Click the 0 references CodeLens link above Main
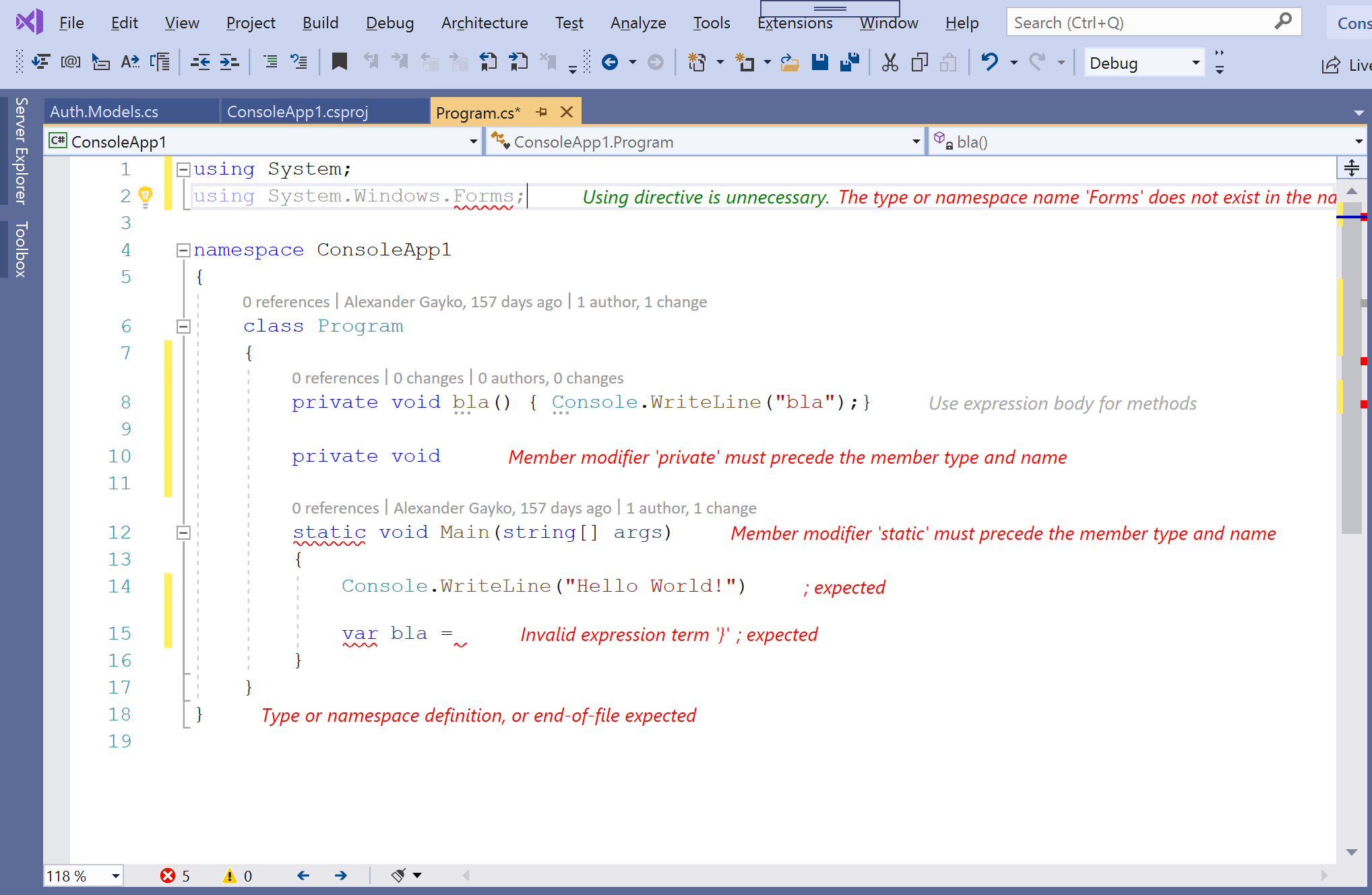 tap(336, 507)
